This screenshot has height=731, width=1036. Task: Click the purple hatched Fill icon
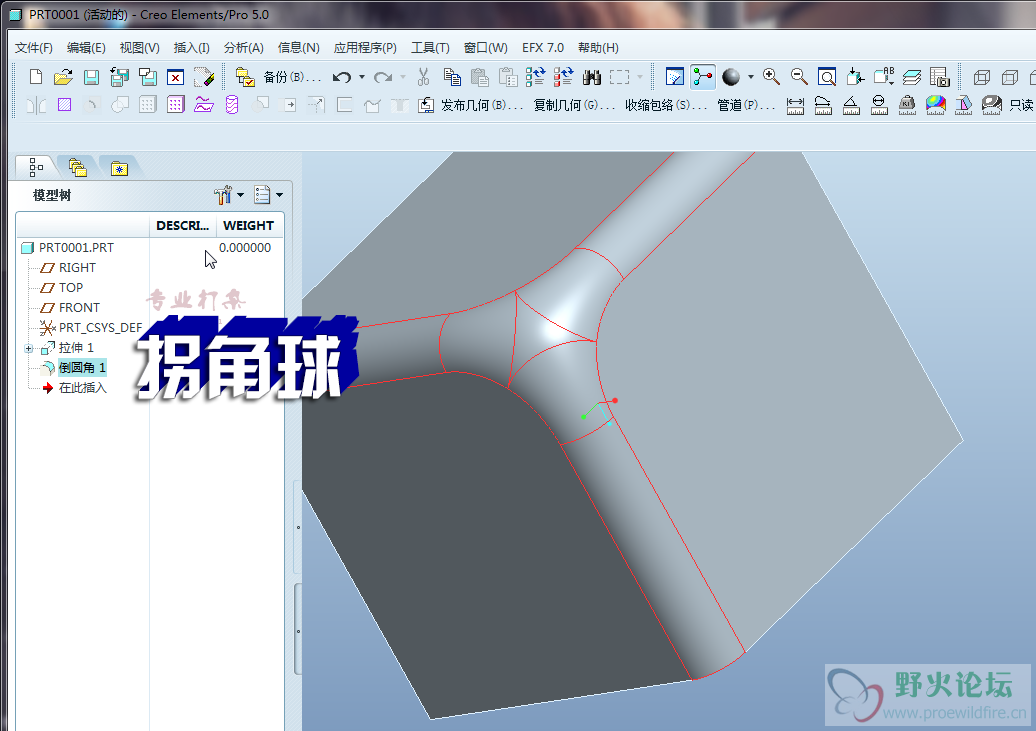pyautogui.click(x=64, y=104)
